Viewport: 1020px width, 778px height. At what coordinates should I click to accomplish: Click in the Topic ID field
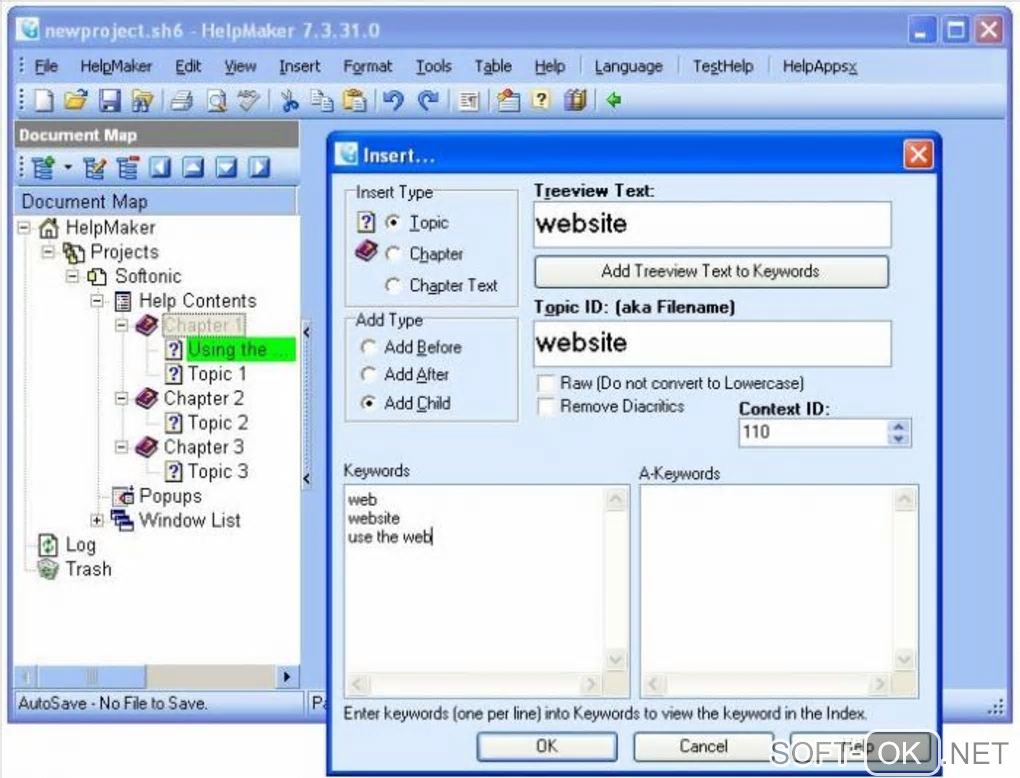pos(712,343)
